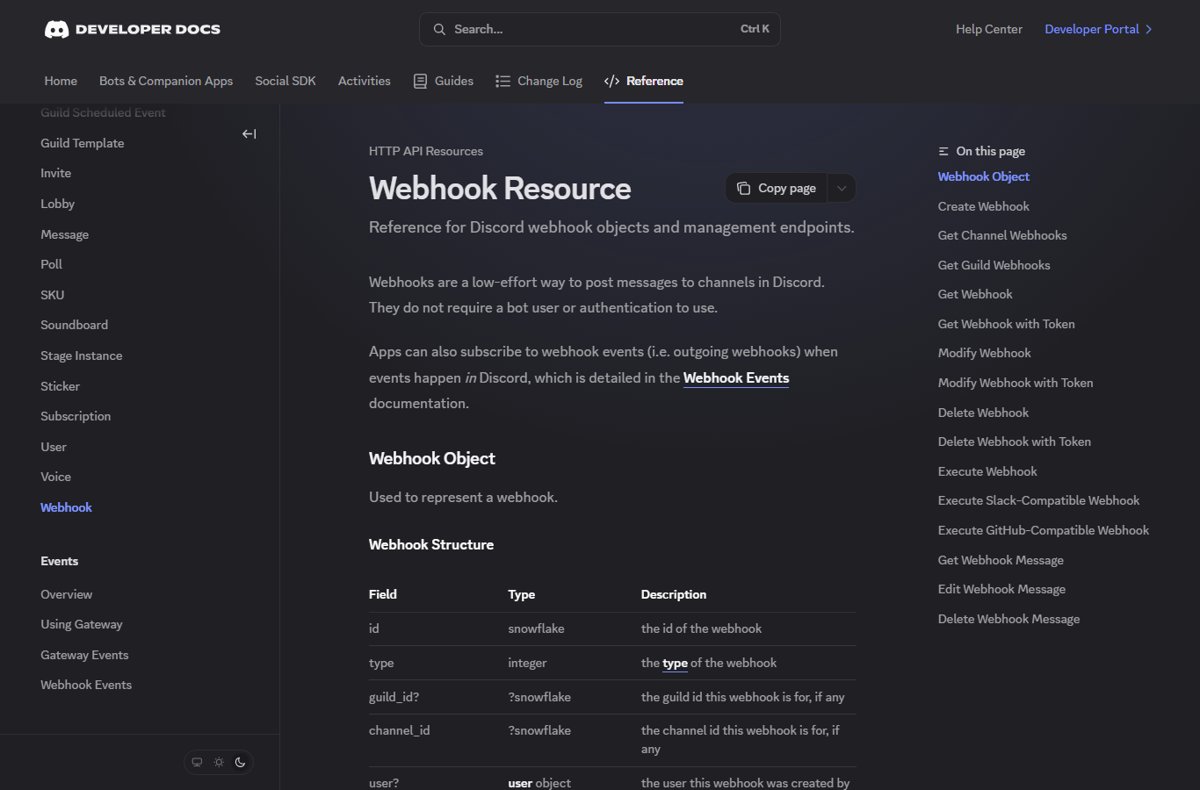Open Gateway Events in sidebar
This screenshot has width=1200, height=790.
click(x=84, y=655)
